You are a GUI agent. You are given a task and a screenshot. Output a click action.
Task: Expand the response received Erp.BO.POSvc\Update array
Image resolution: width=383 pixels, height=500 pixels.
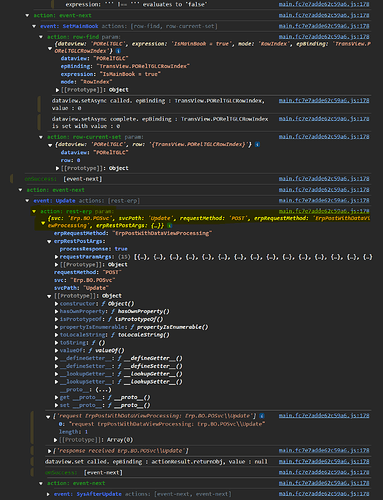49,451
